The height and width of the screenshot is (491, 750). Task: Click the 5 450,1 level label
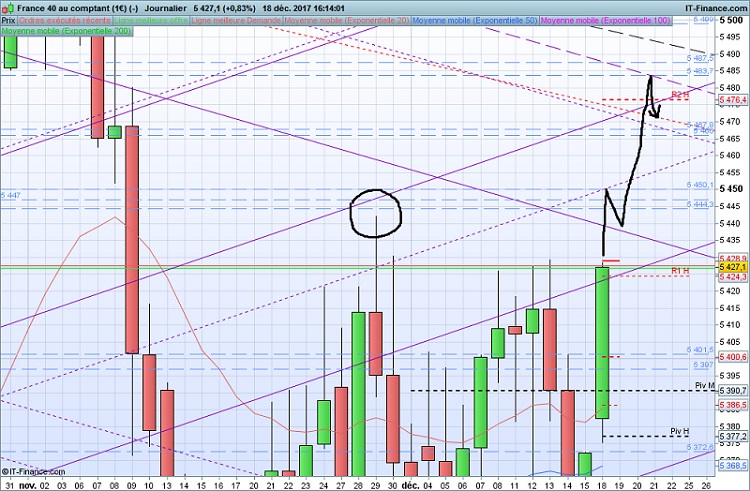point(700,185)
